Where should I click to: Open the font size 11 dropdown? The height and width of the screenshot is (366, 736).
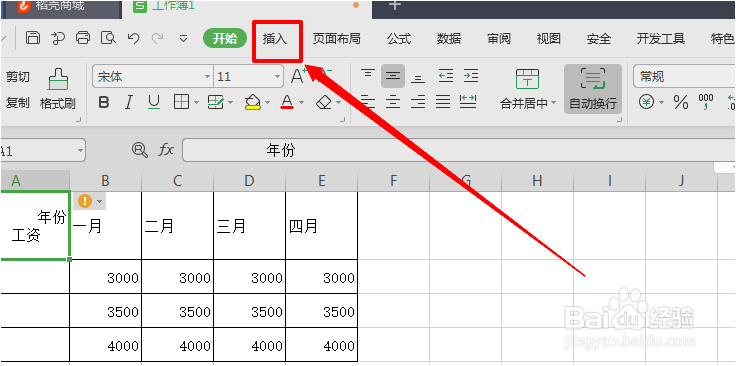278,76
